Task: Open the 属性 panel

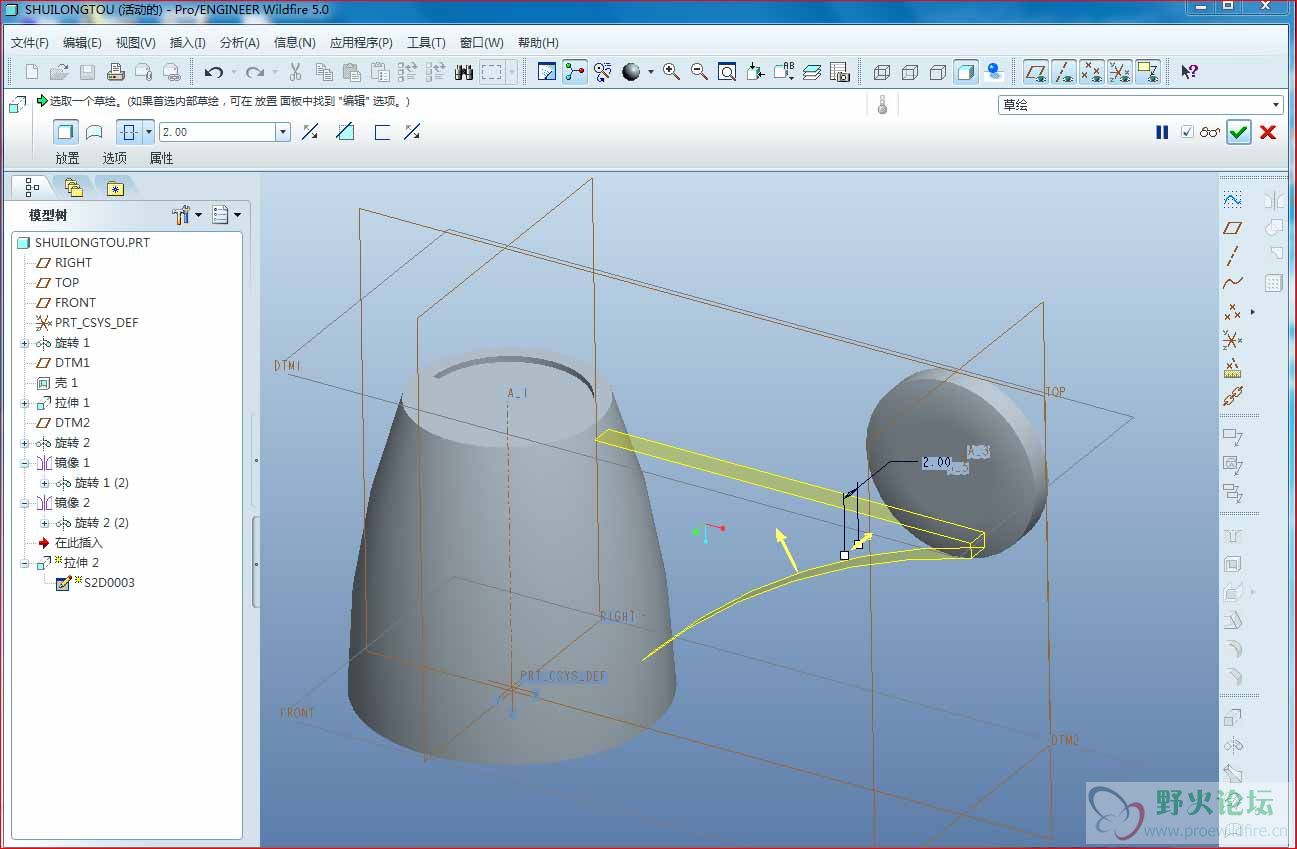Action: coord(161,158)
